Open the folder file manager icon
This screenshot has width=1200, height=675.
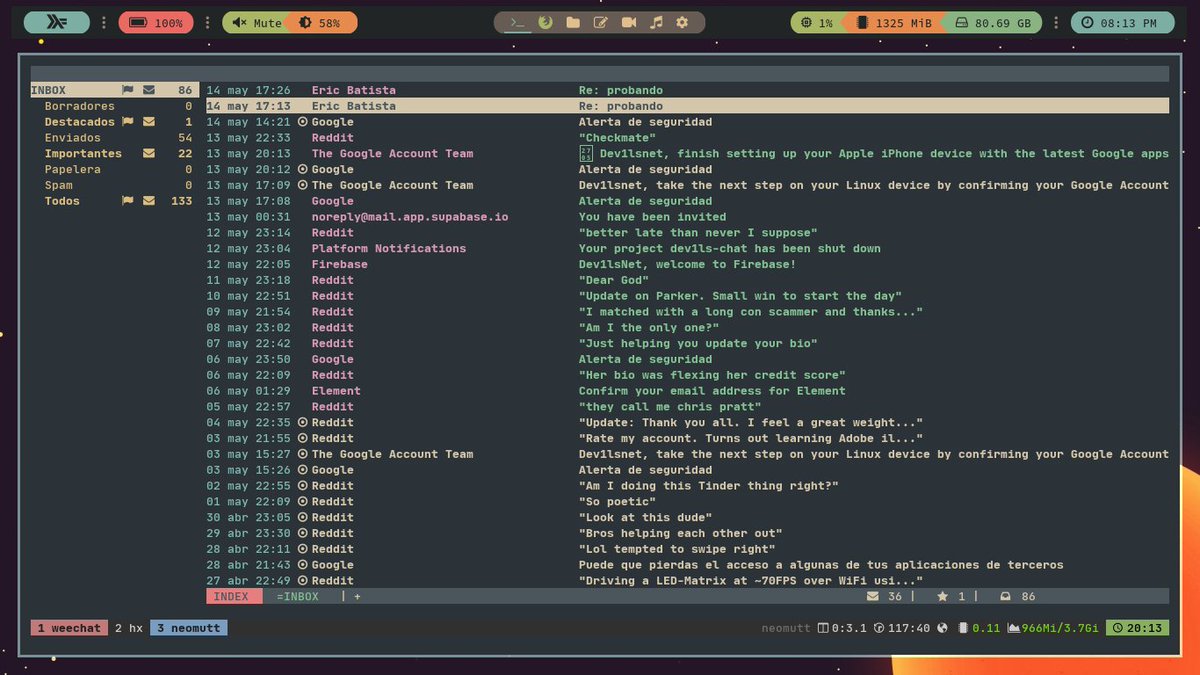(x=573, y=22)
